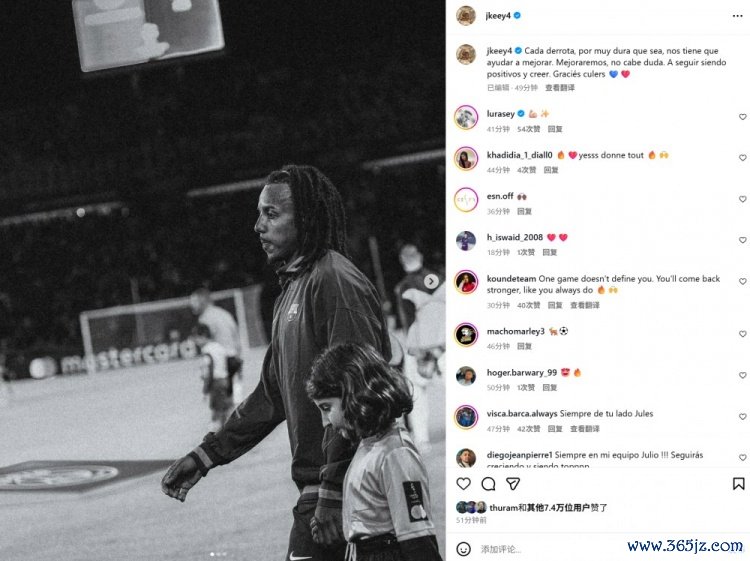
Task: Open jkeey4's profile picture in header
Action: 466,16
